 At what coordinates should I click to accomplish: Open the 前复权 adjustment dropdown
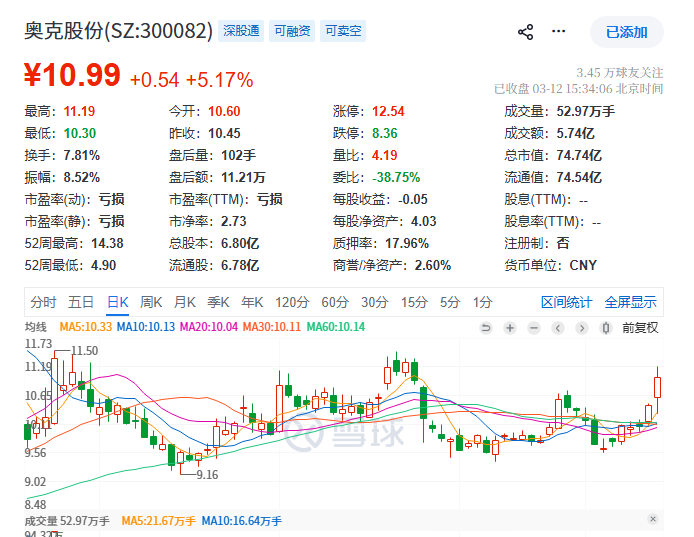point(640,328)
